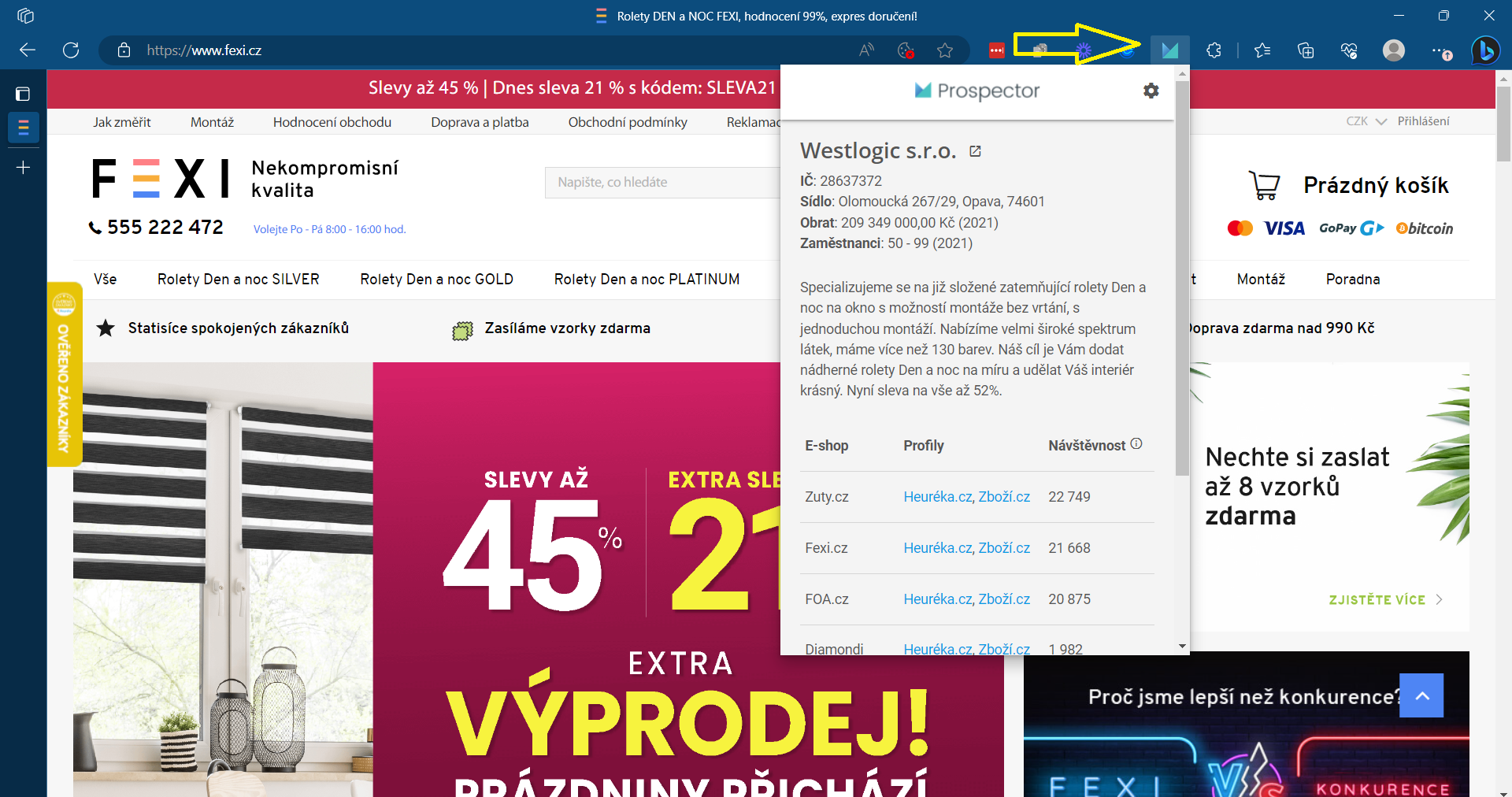Open Montáž in the category bar
Screen dimensions: 1512x797
click(x=1261, y=279)
